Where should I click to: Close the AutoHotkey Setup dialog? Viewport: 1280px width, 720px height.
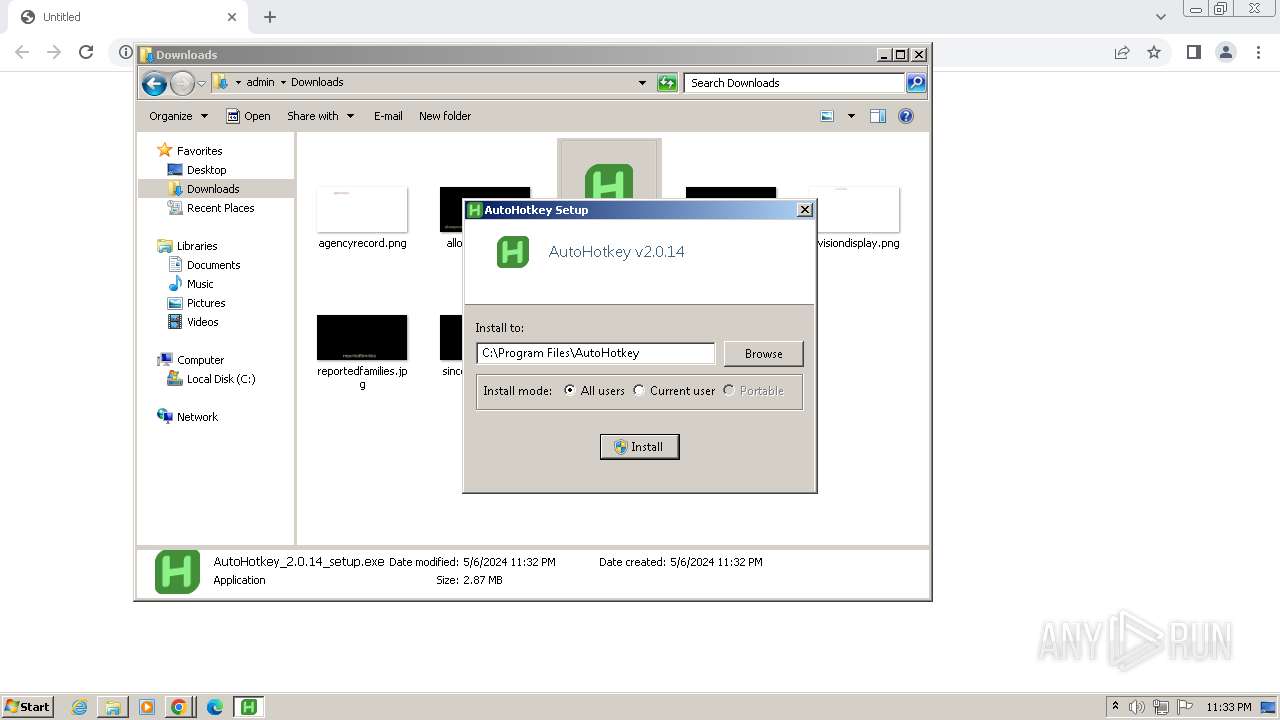(x=804, y=210)
